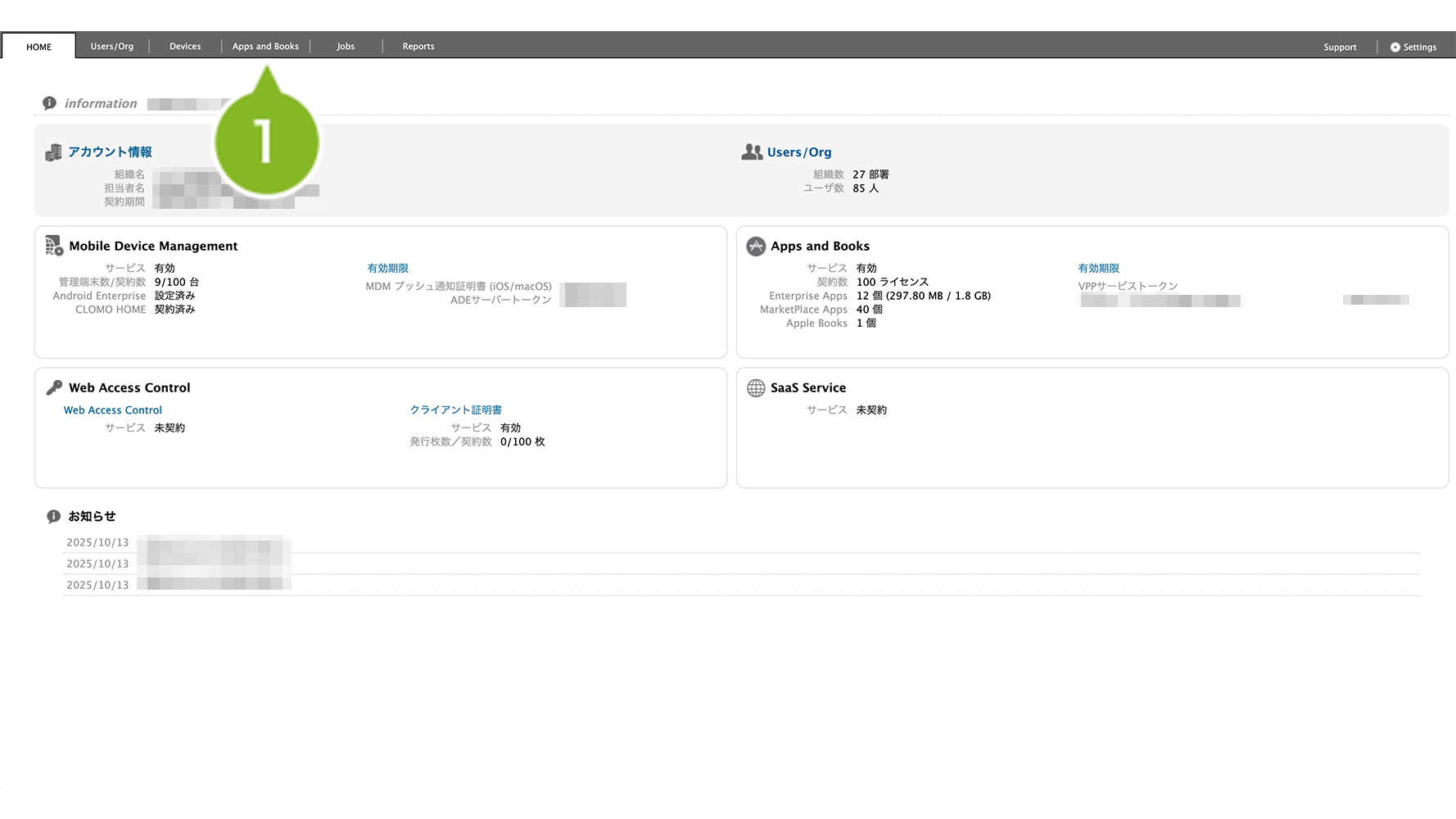Click the SaaS Service globe icon
Screen dimensions: 1456x819
click(756, 387)
